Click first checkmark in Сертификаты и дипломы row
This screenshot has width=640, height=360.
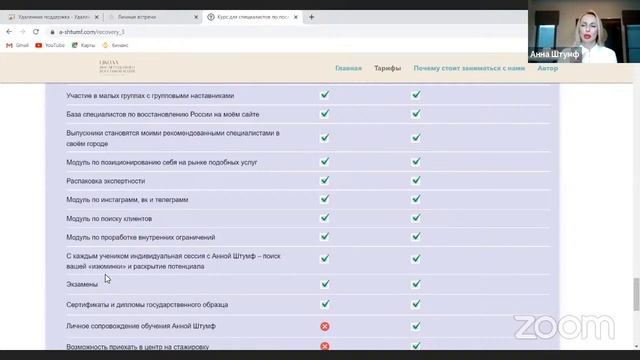point(325,304)
